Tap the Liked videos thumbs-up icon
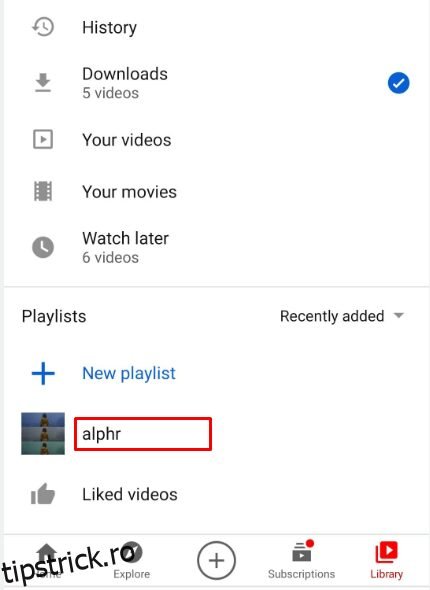Viewport: 430px width, 590px height. pos(43,494)
